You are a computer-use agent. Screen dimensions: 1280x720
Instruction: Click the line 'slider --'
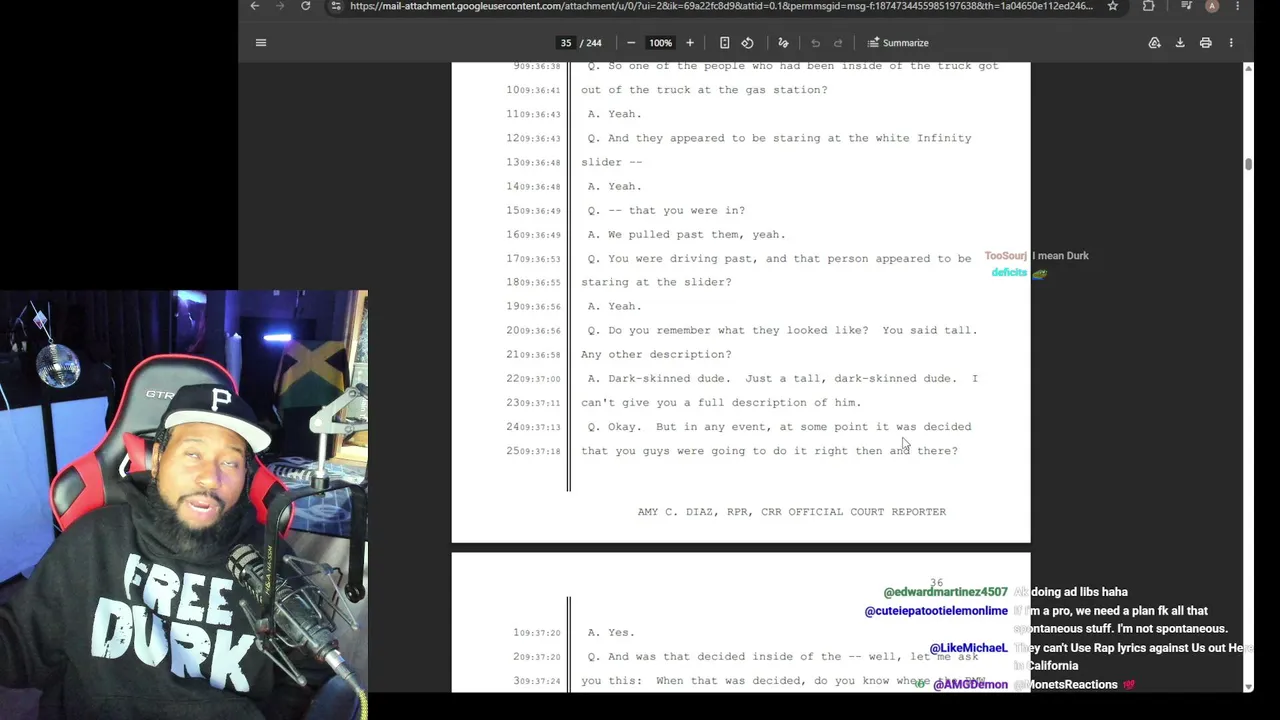coord(612,162)
